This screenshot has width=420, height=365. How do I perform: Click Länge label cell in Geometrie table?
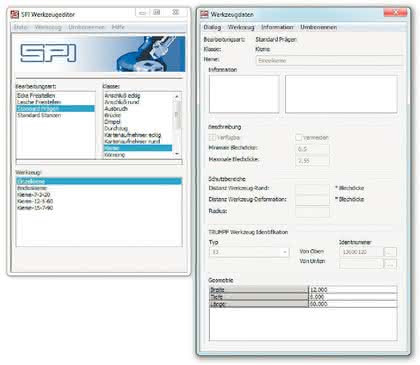pos(259,304)
